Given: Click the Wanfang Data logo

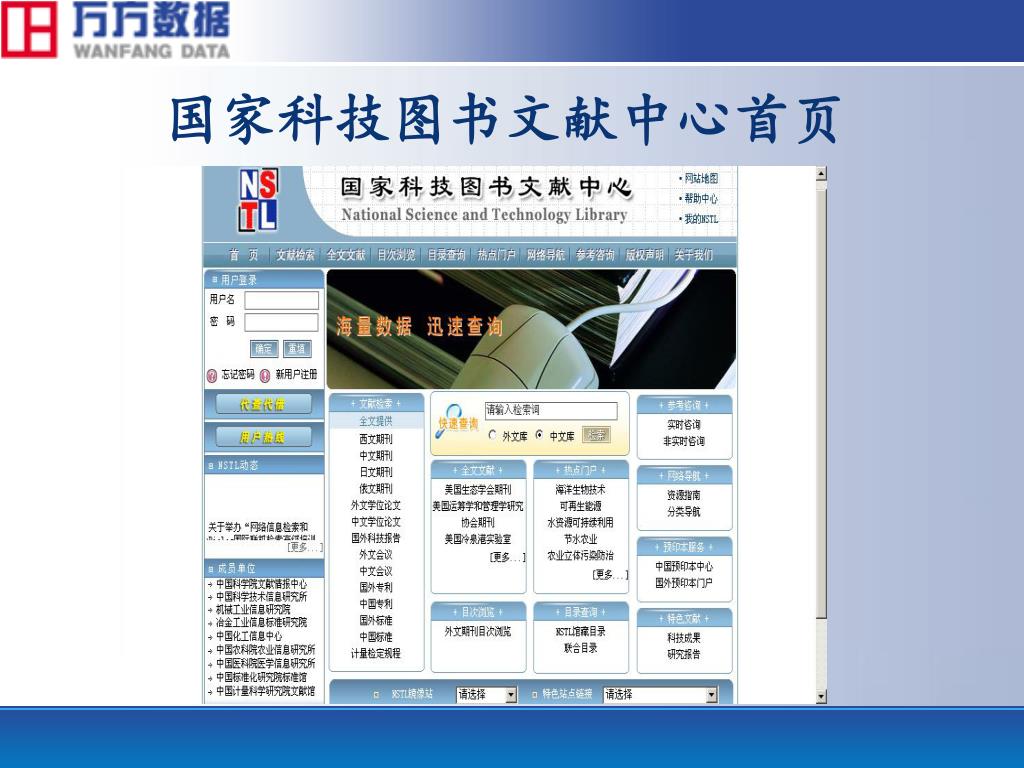Looking at the screenshot, I should 116,30.
